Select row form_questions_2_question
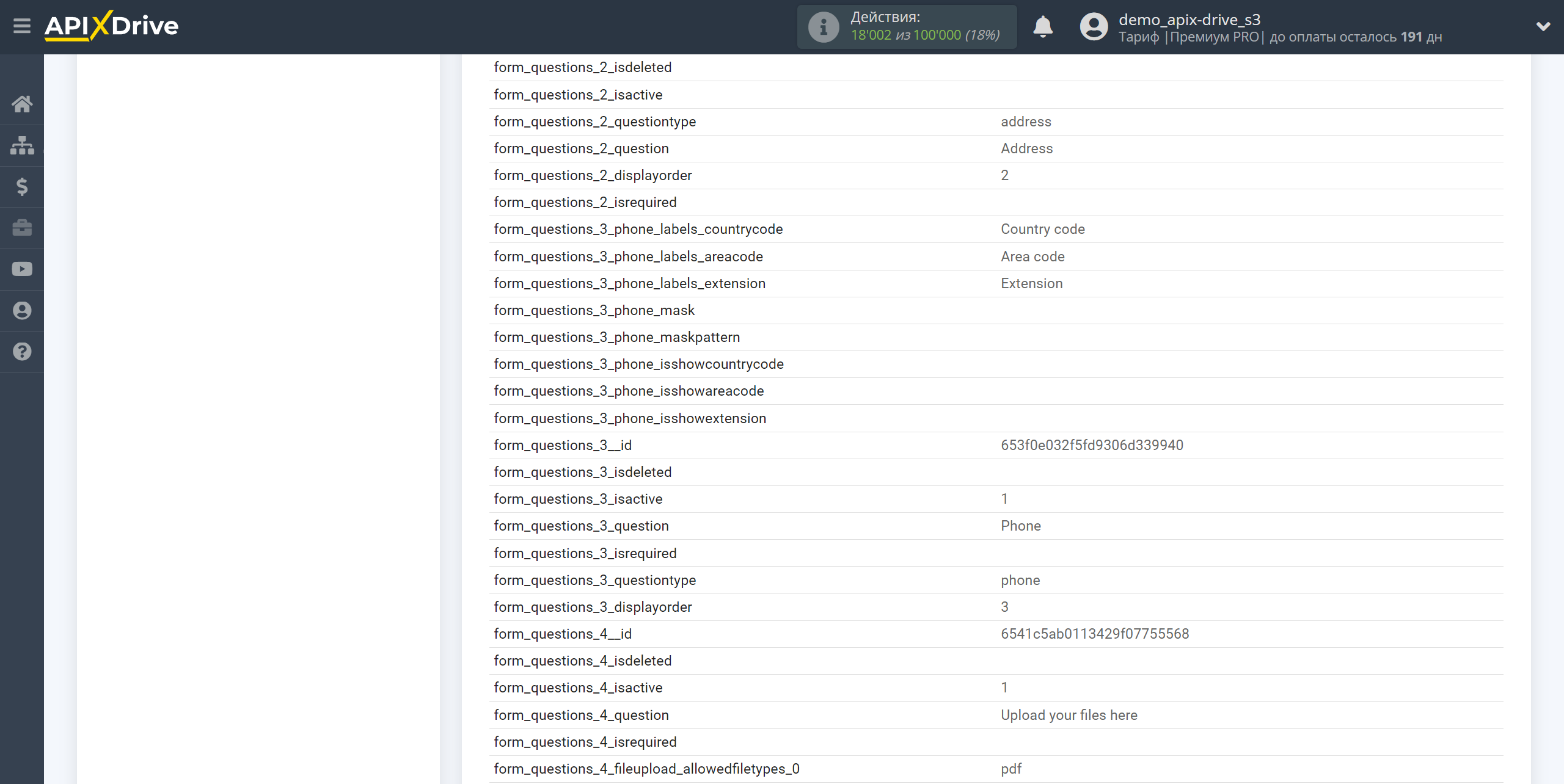The width and height of the screenshot is (1564, 784). click(x=996, y=148)
